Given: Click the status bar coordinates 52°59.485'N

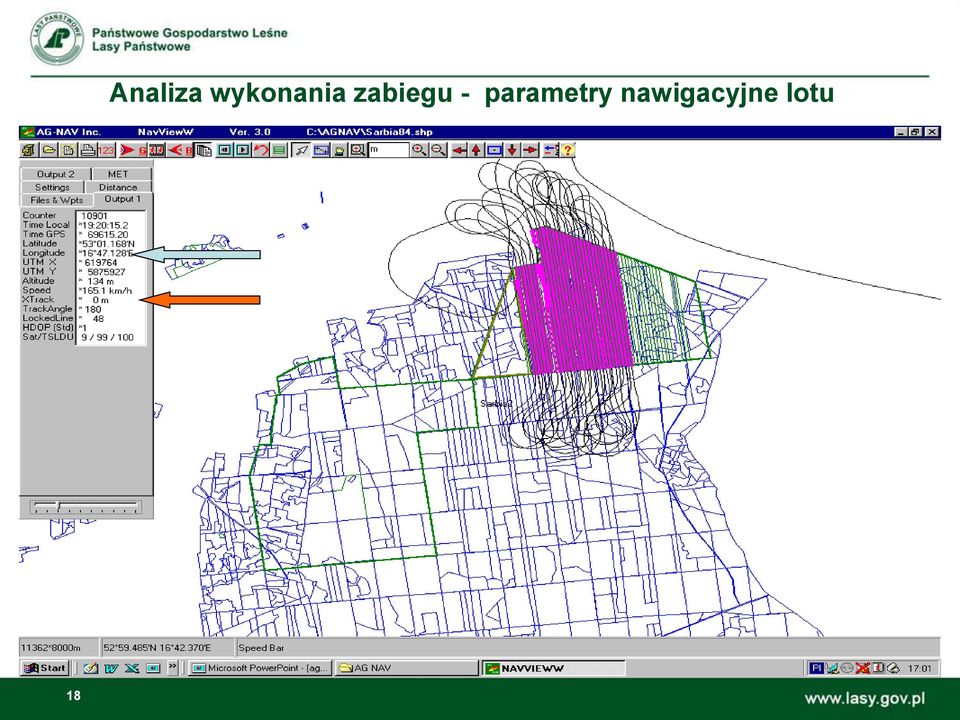Looking at the screenshot, I should (157, 648).
